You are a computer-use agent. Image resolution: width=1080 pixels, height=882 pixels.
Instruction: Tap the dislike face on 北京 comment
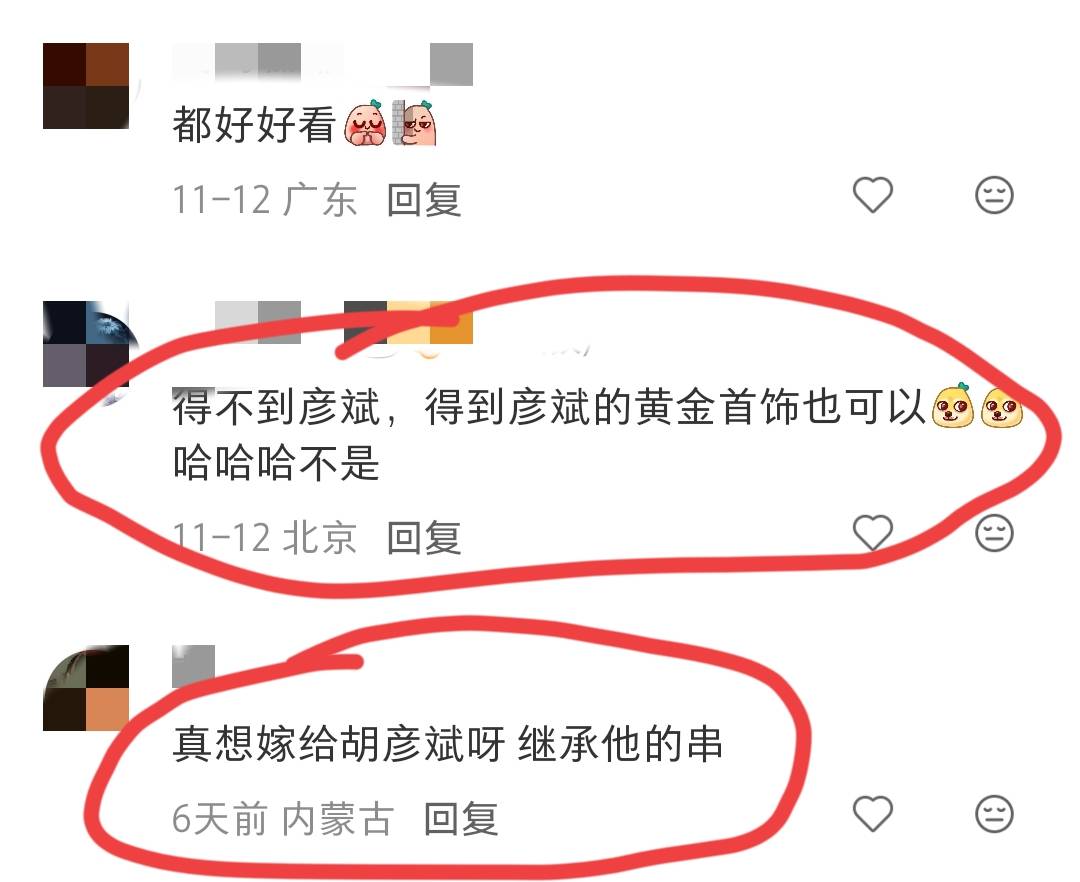coord(995,532)
